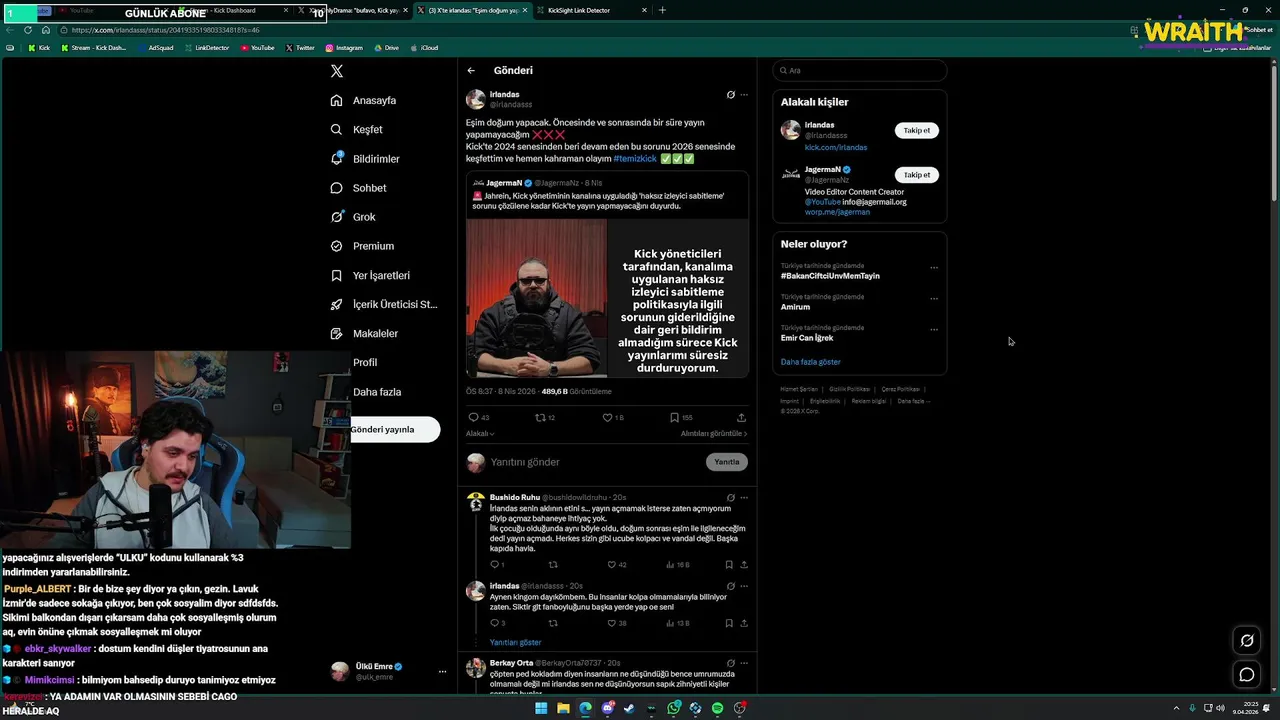
Task: Bookmark the main post showing 155
Action: 681,418
